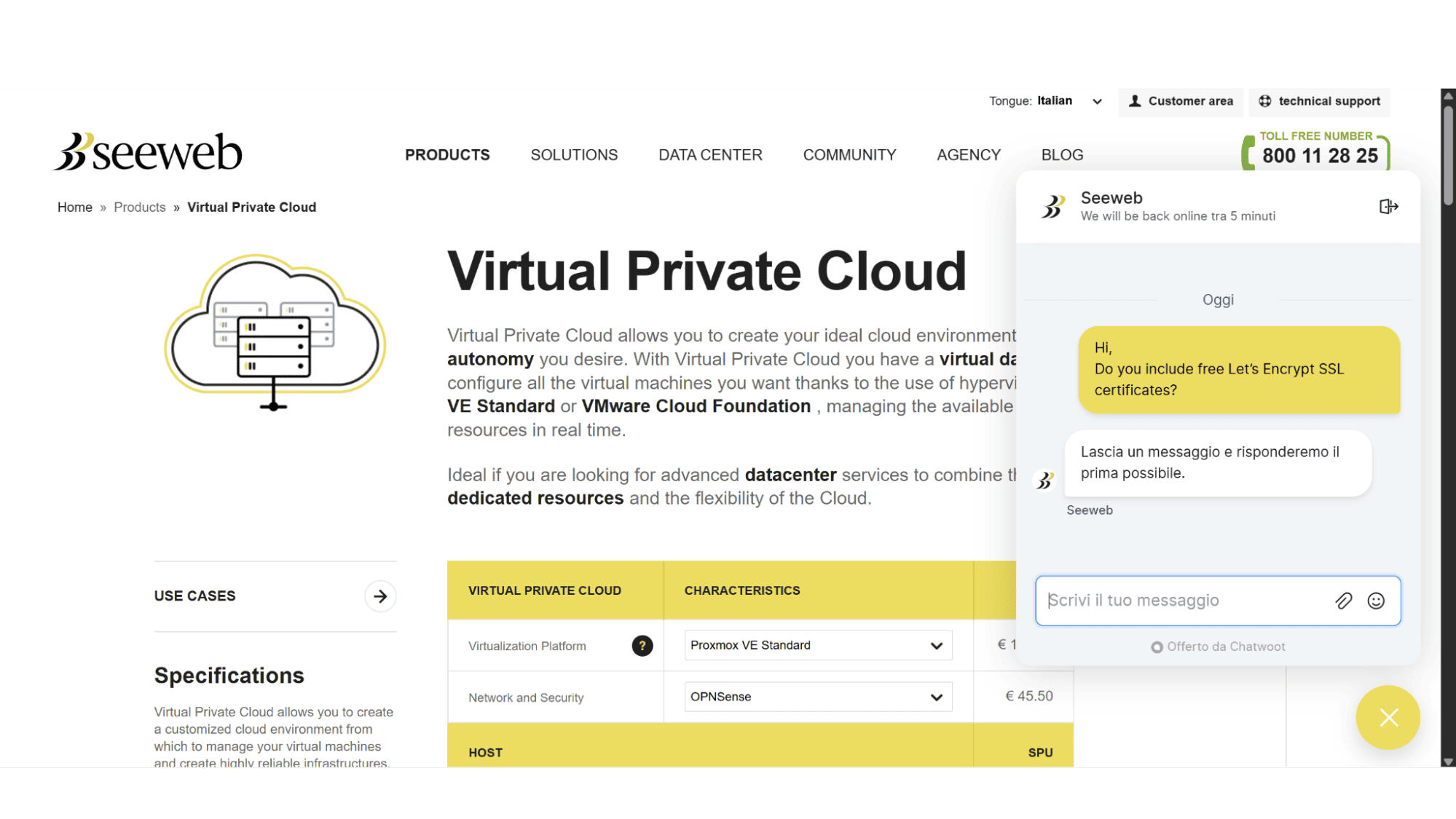This screenshot has width=1456, height=819.
Task: Open the Offerto da Chatwoot link
Action: pos(1218,646)
